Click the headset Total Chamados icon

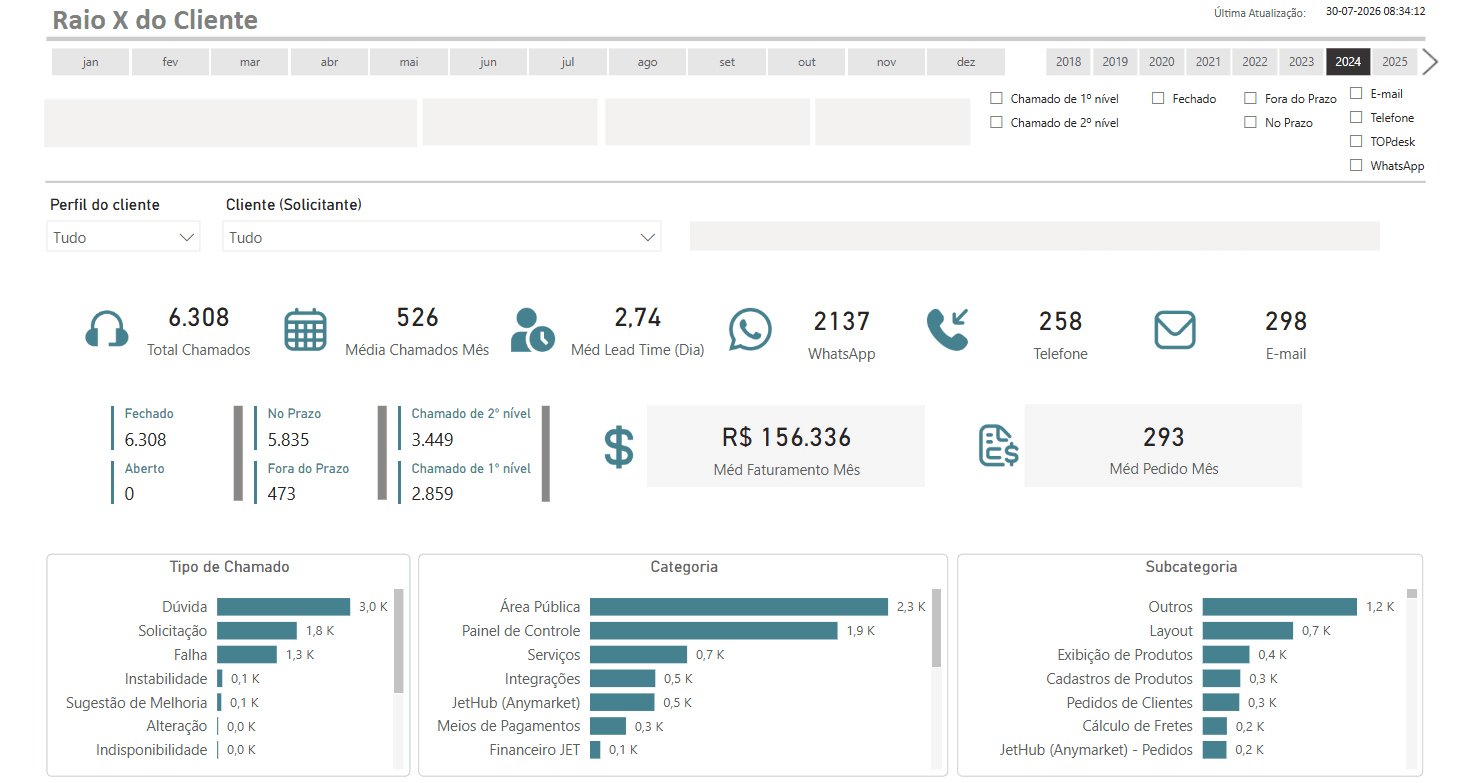click(x=107, y=329)
